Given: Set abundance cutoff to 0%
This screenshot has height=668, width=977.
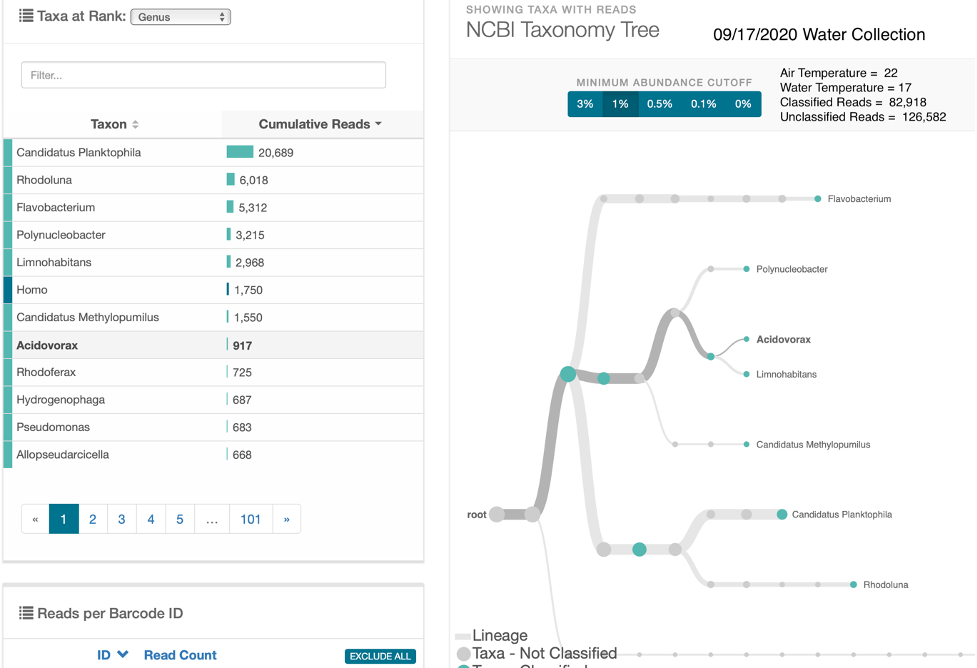Looking at the screenshot, I should [x=743, y=104].
